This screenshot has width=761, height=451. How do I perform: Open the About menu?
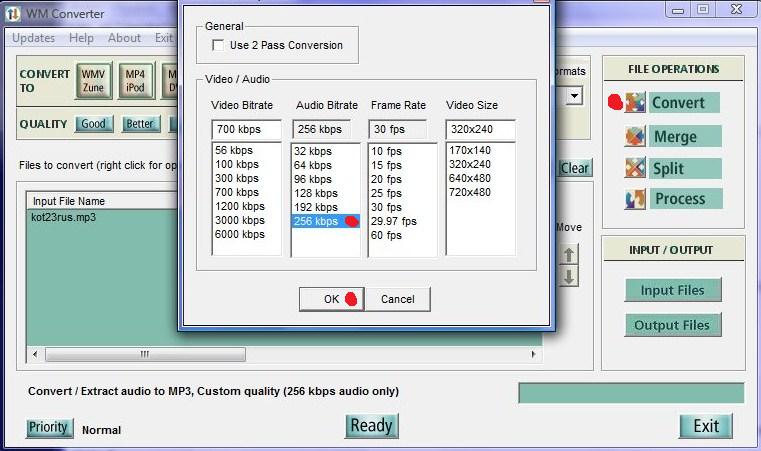[124, 38]
